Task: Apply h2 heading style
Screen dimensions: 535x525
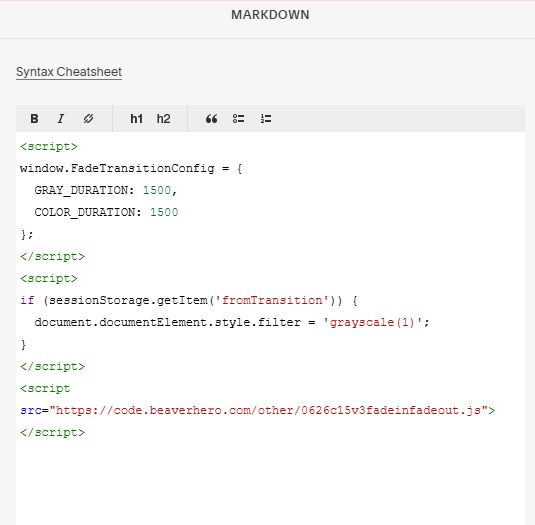Action: (163, 119)
